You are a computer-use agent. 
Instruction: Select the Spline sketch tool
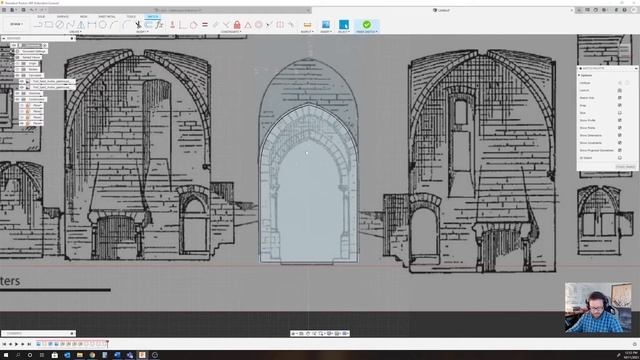tap(70, 25)
